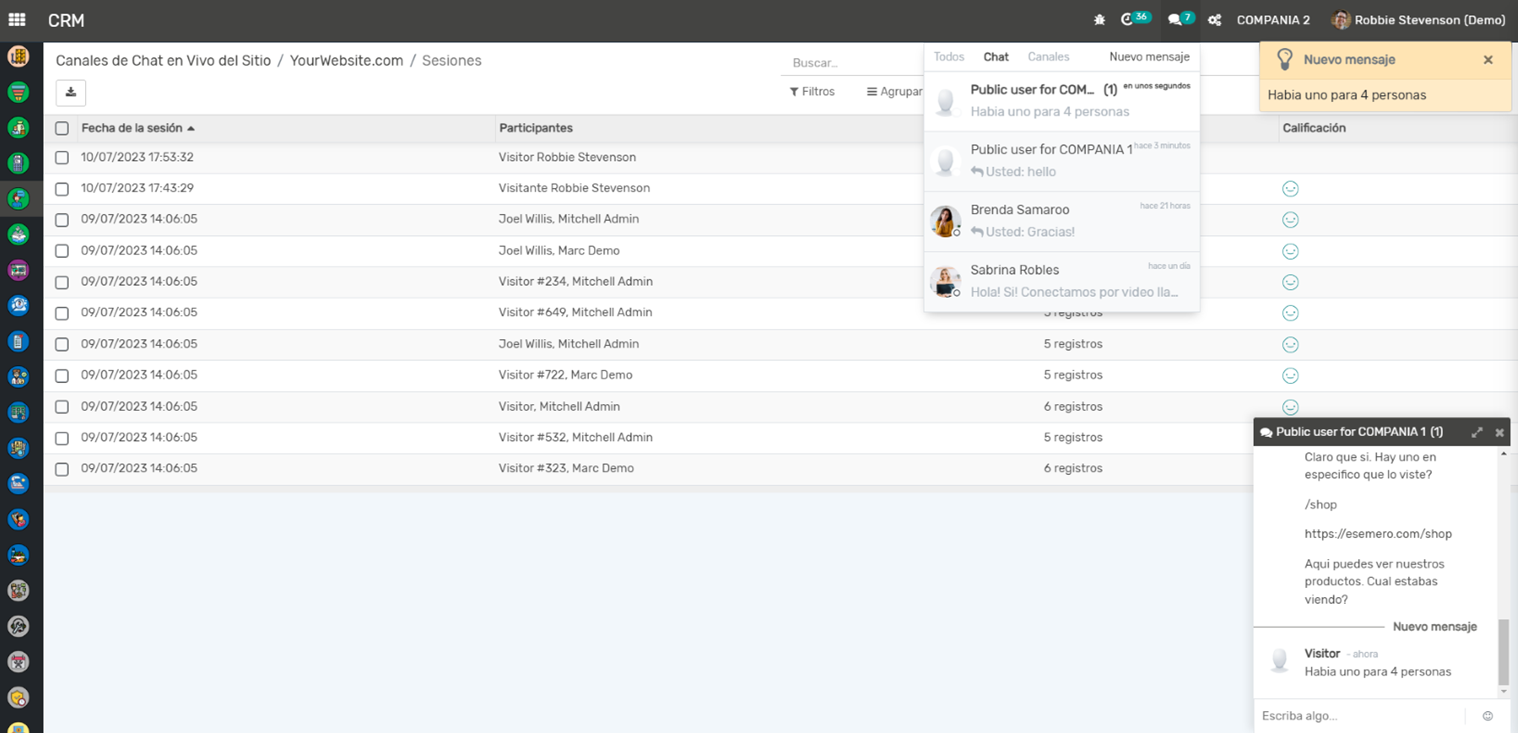Open the Robbie Stevenson (Demo) user menu
The width and height of the screenshot is (1518, 734).
pyautogui.click(x=1418, y=20)
